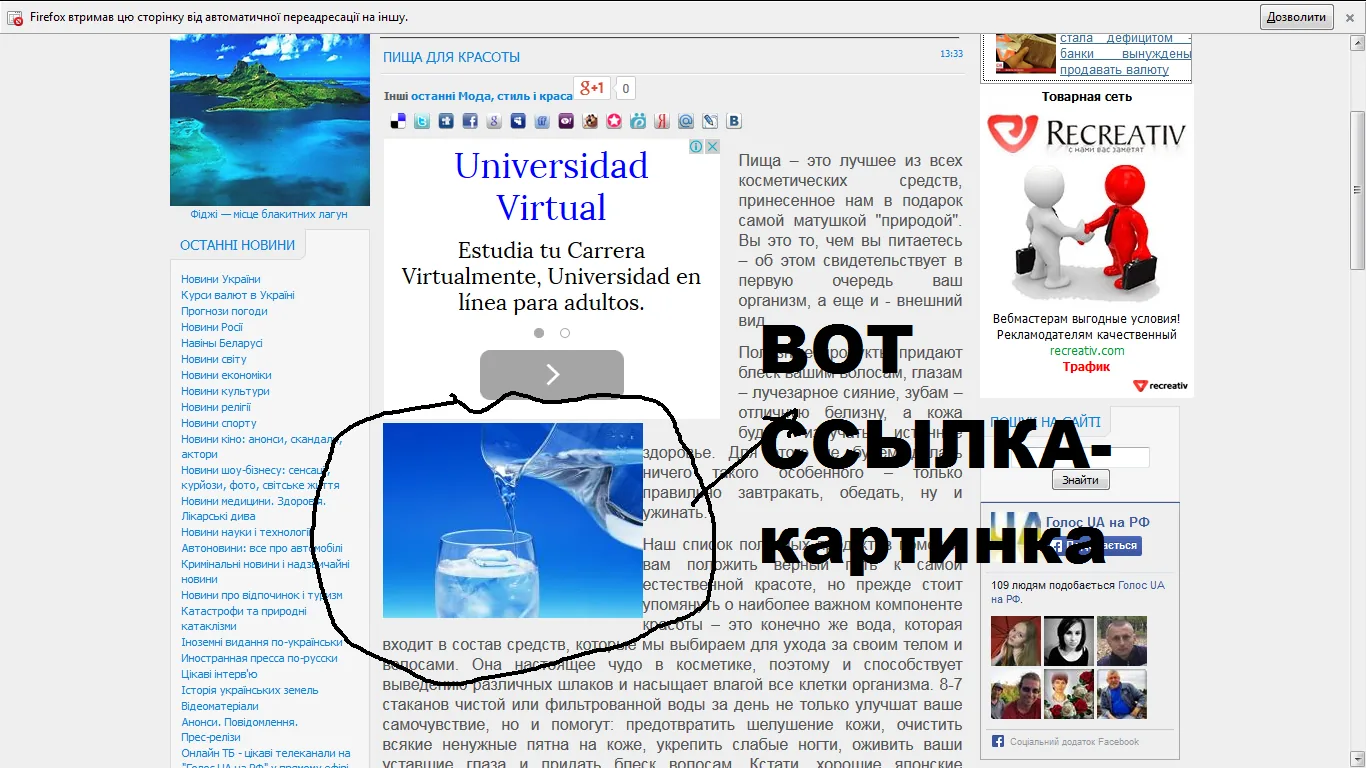Allow the redirect with Дозволити button
Image resolution: width=1366 pixels, height=768 pixels.
coord(1297,17)
